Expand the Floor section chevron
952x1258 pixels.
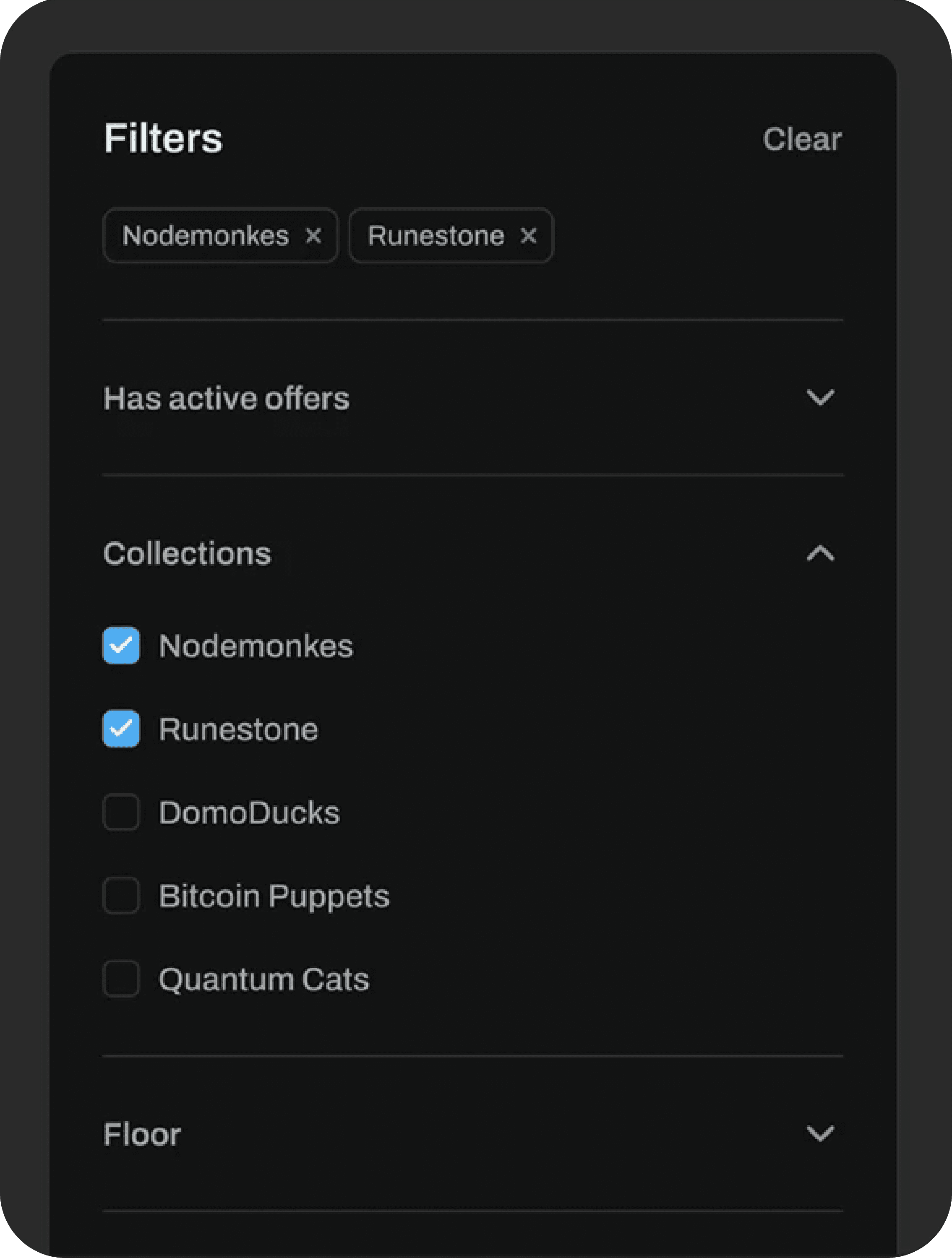click(x=820, y=1133)
